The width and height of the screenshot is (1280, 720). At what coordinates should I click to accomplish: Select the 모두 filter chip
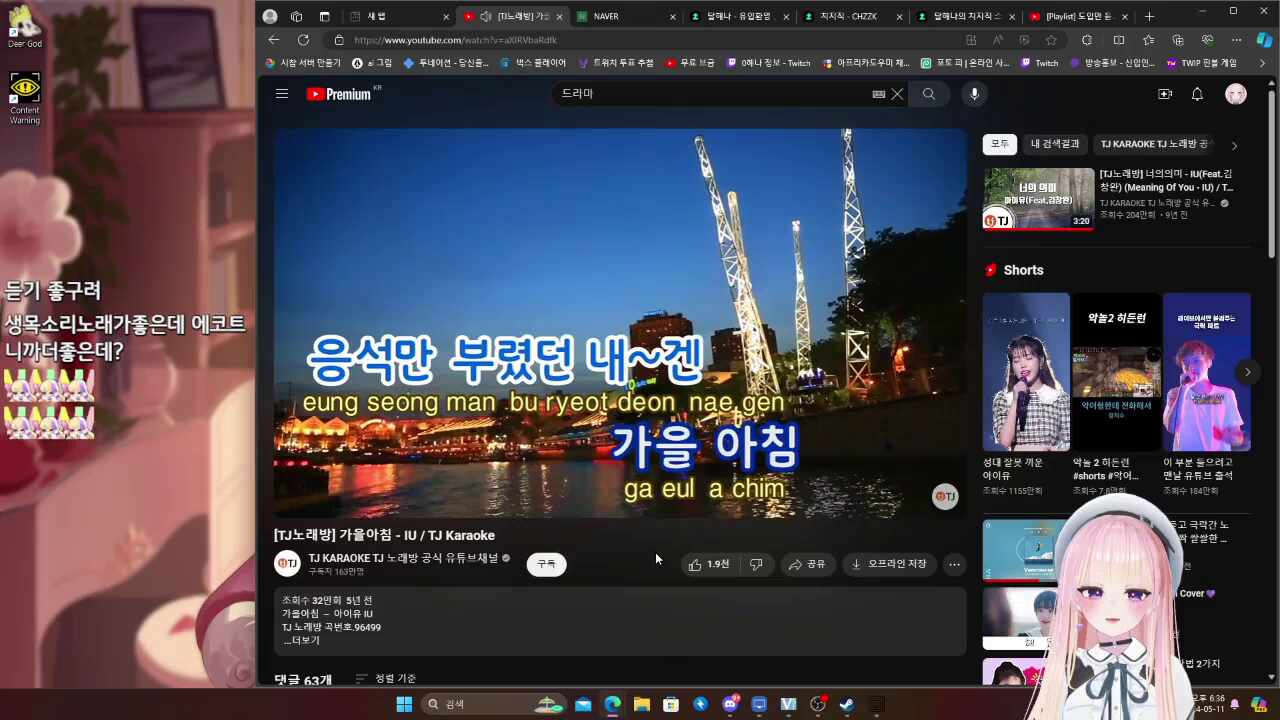coord(1000,144)
